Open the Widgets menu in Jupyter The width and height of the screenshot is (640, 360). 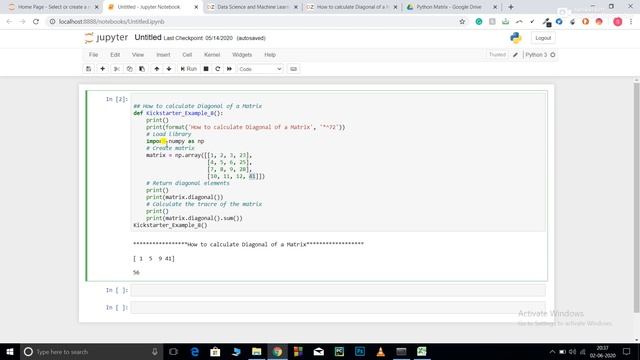242,55
